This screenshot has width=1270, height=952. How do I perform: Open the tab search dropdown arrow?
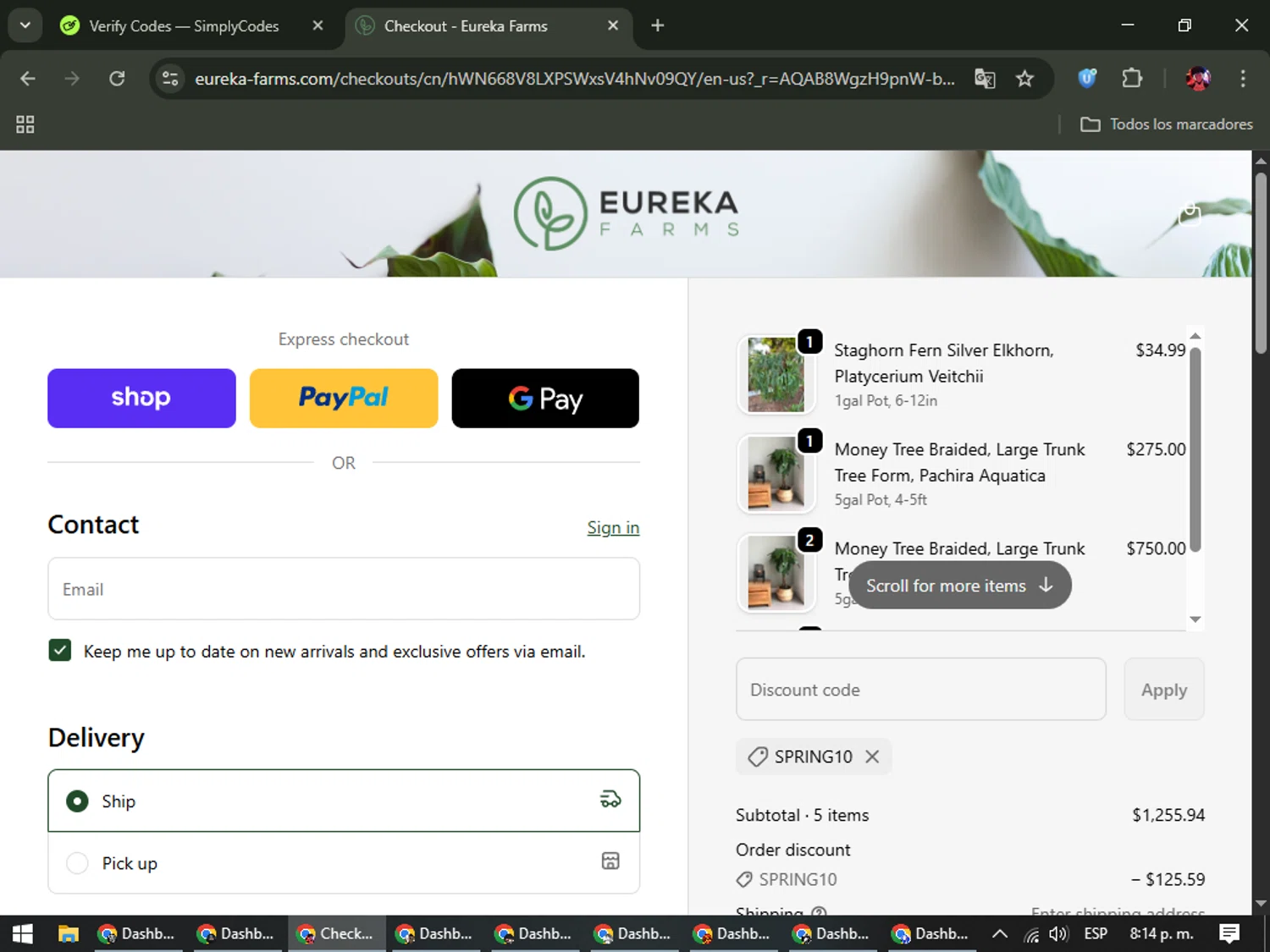tap(25, 25)
